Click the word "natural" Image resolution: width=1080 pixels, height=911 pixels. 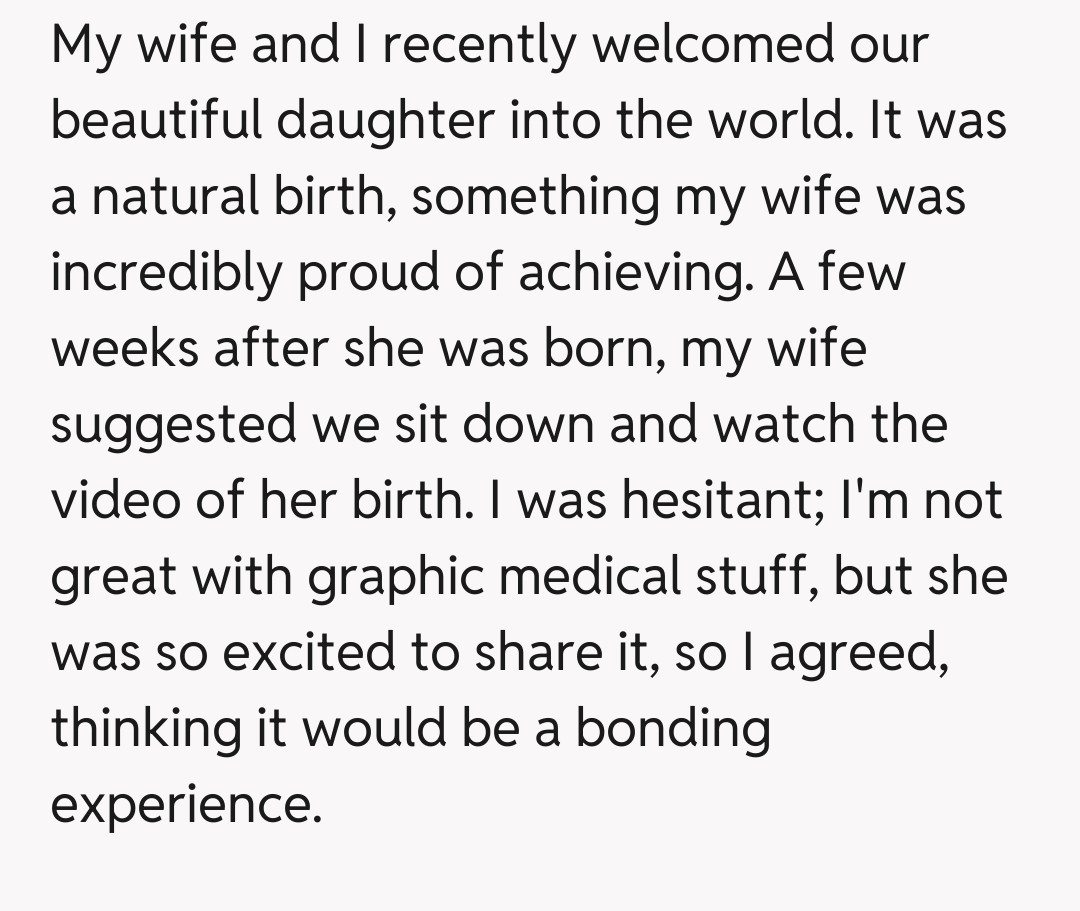(x=177, y=197)
